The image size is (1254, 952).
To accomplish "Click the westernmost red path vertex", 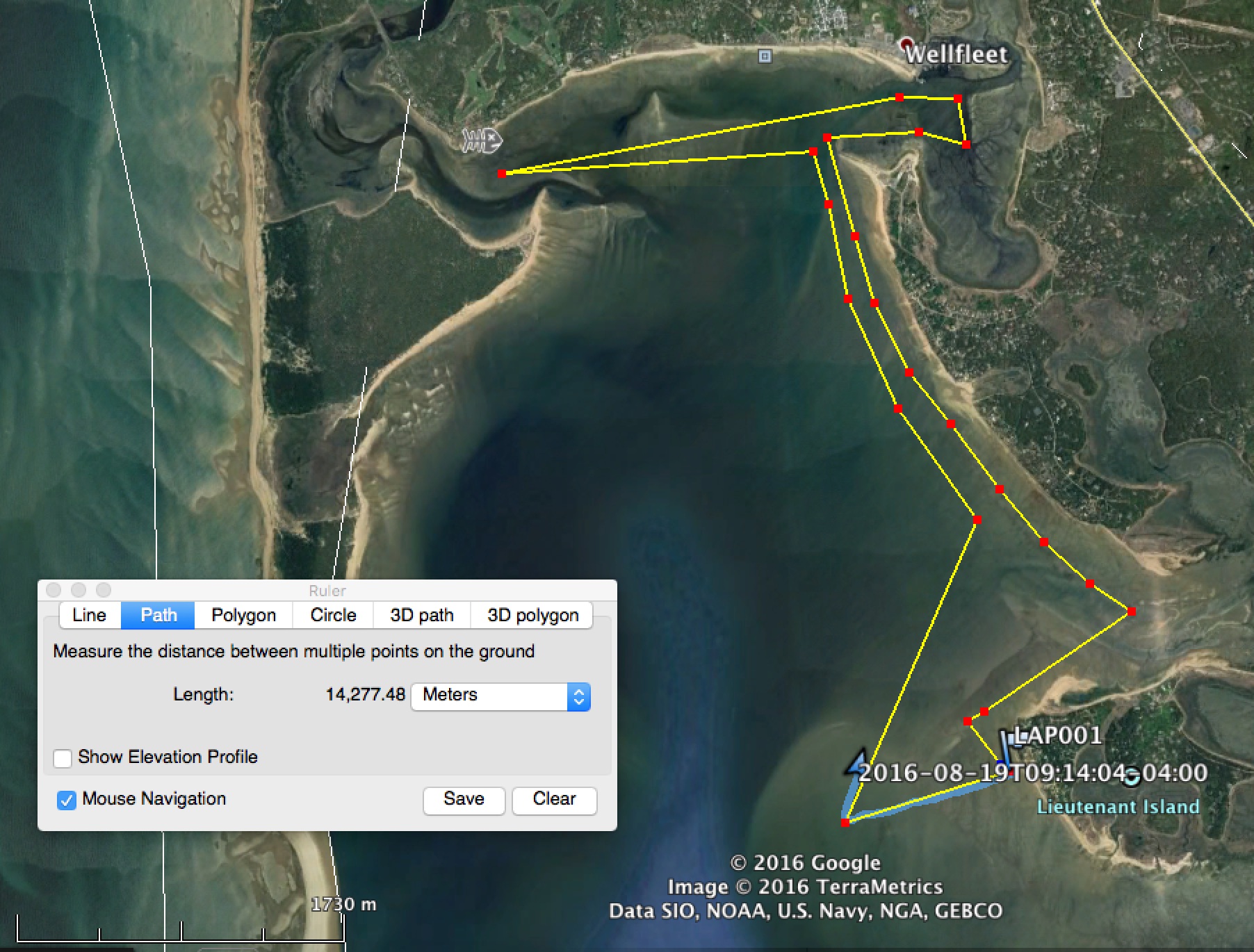I will [x=502, y=174].
